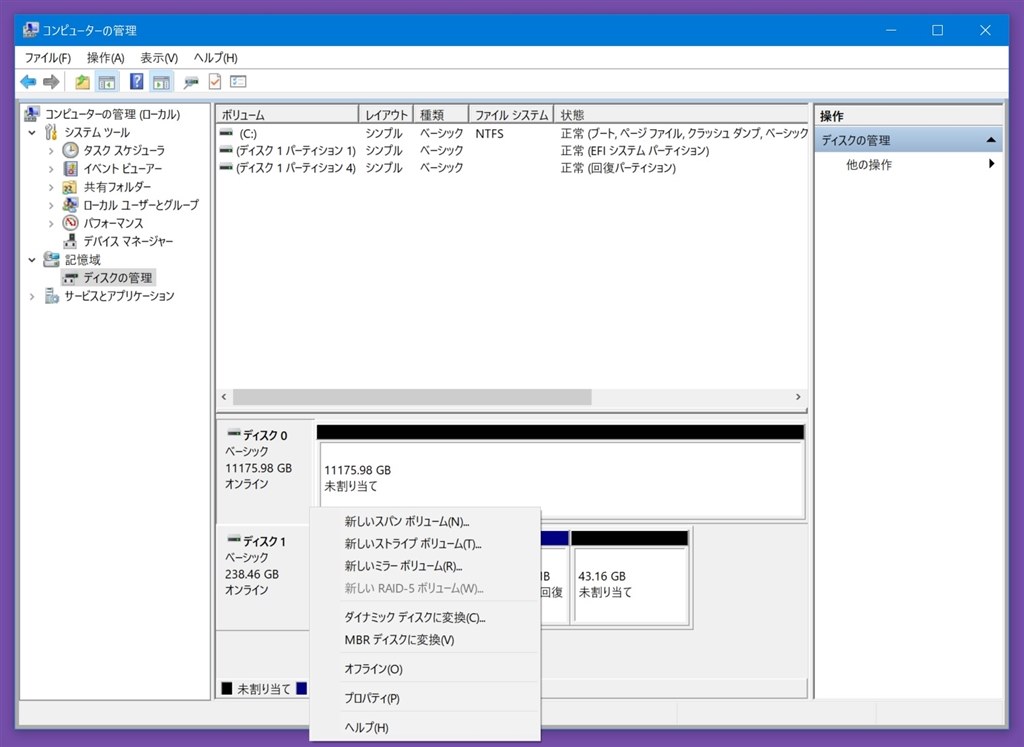
Task: Choose 新しいミラー ボリューム(R)...
Action: click(x=424, y=565)
